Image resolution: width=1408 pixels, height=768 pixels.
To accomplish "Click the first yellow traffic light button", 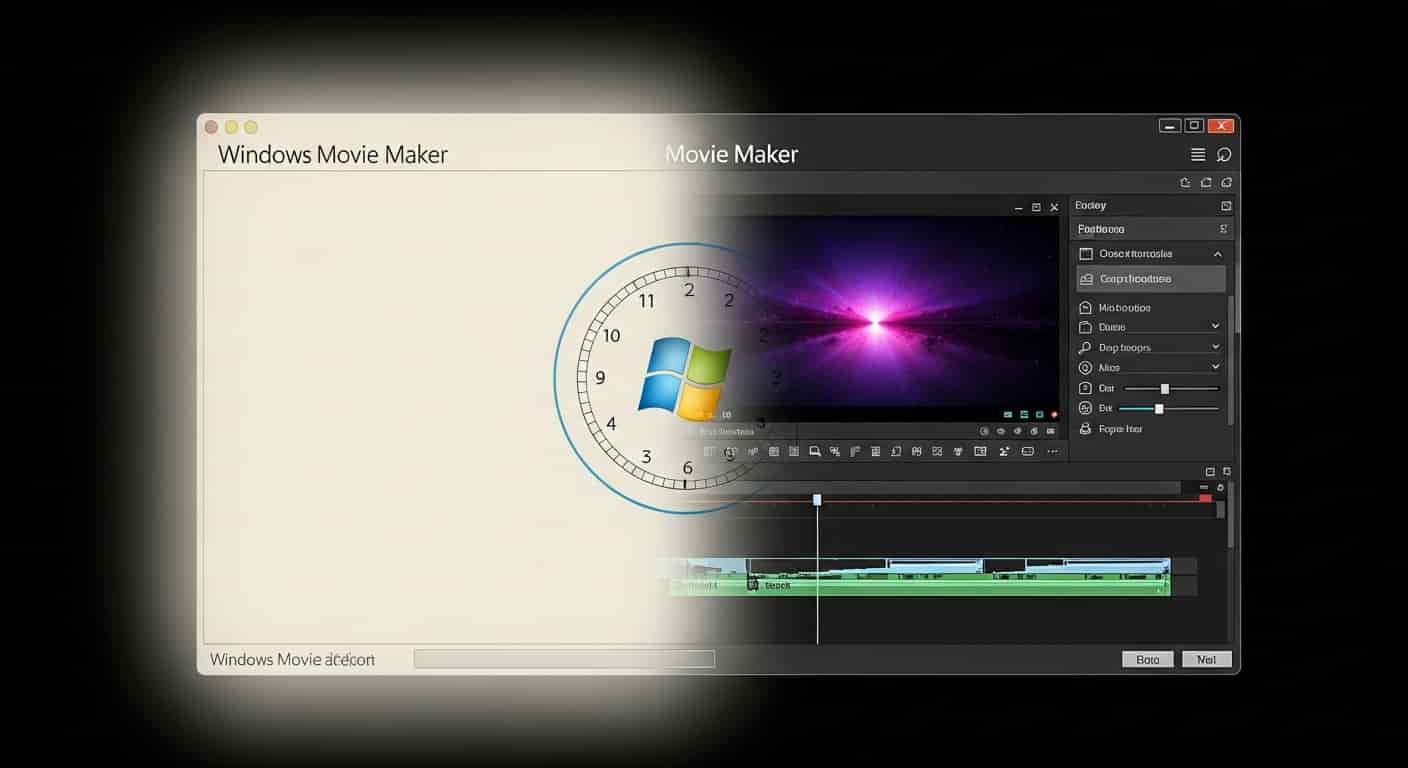I will click(x=231, y=127).
